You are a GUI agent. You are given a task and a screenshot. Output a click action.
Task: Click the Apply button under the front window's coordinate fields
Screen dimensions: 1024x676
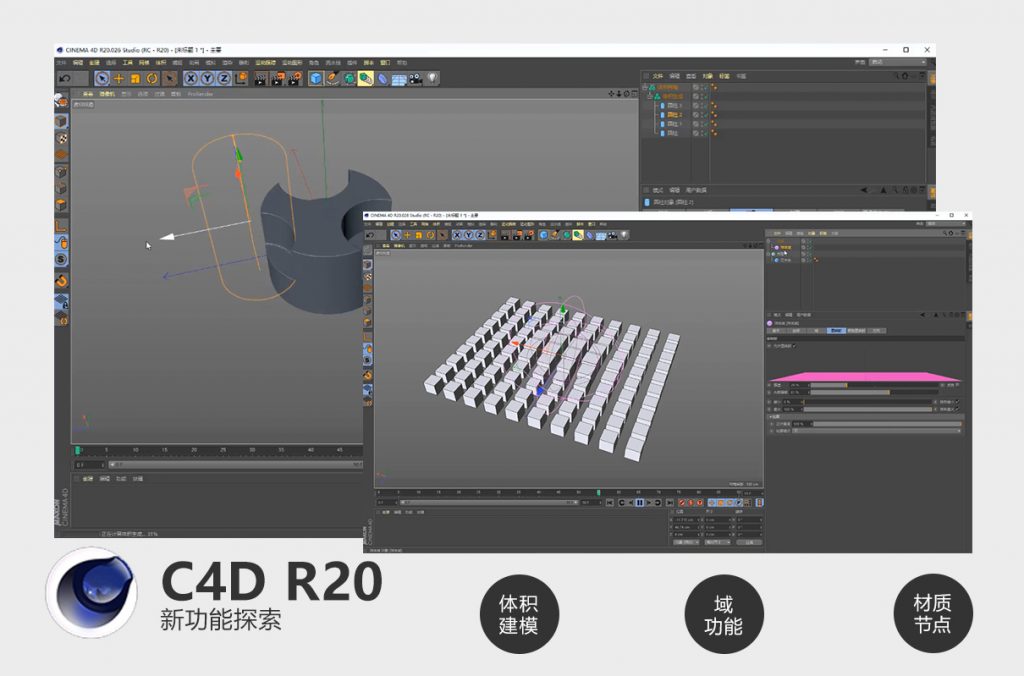tap(750, 542)
